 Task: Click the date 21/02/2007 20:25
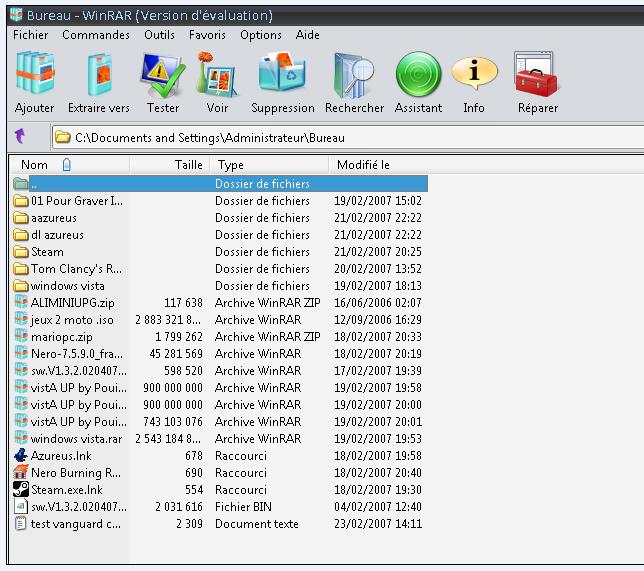coord(378,251)
